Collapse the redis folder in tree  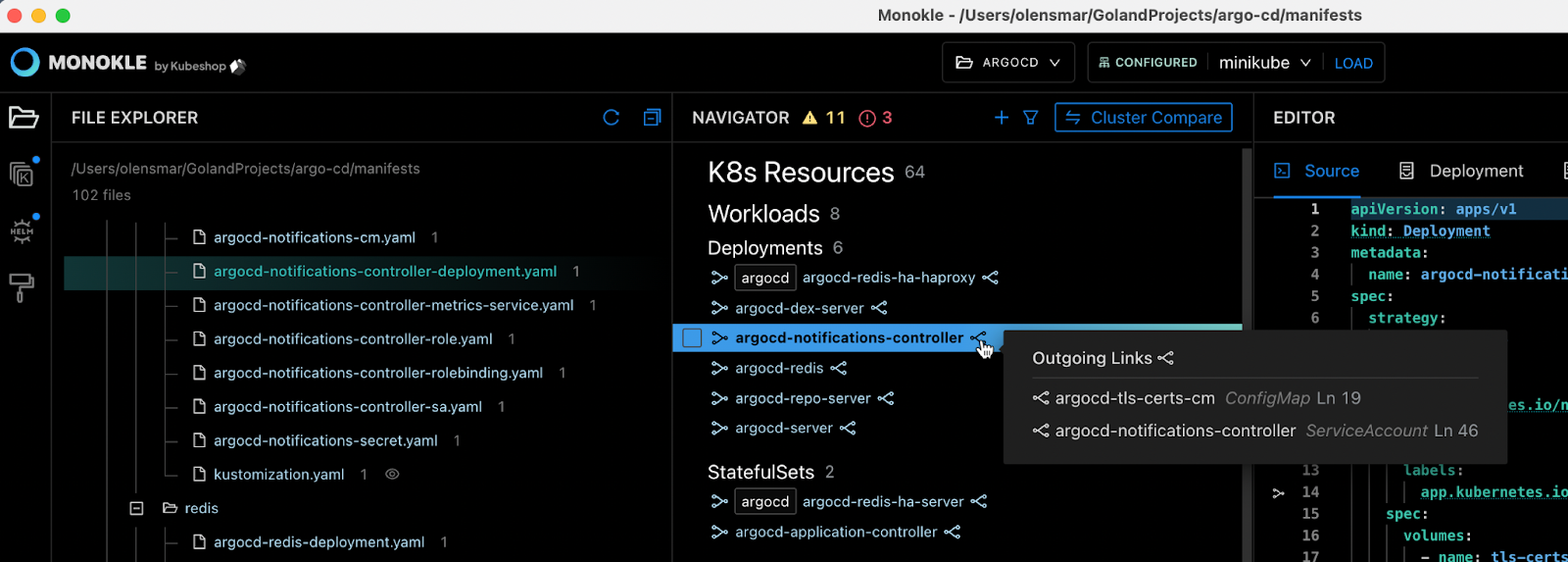coord(137,508)
